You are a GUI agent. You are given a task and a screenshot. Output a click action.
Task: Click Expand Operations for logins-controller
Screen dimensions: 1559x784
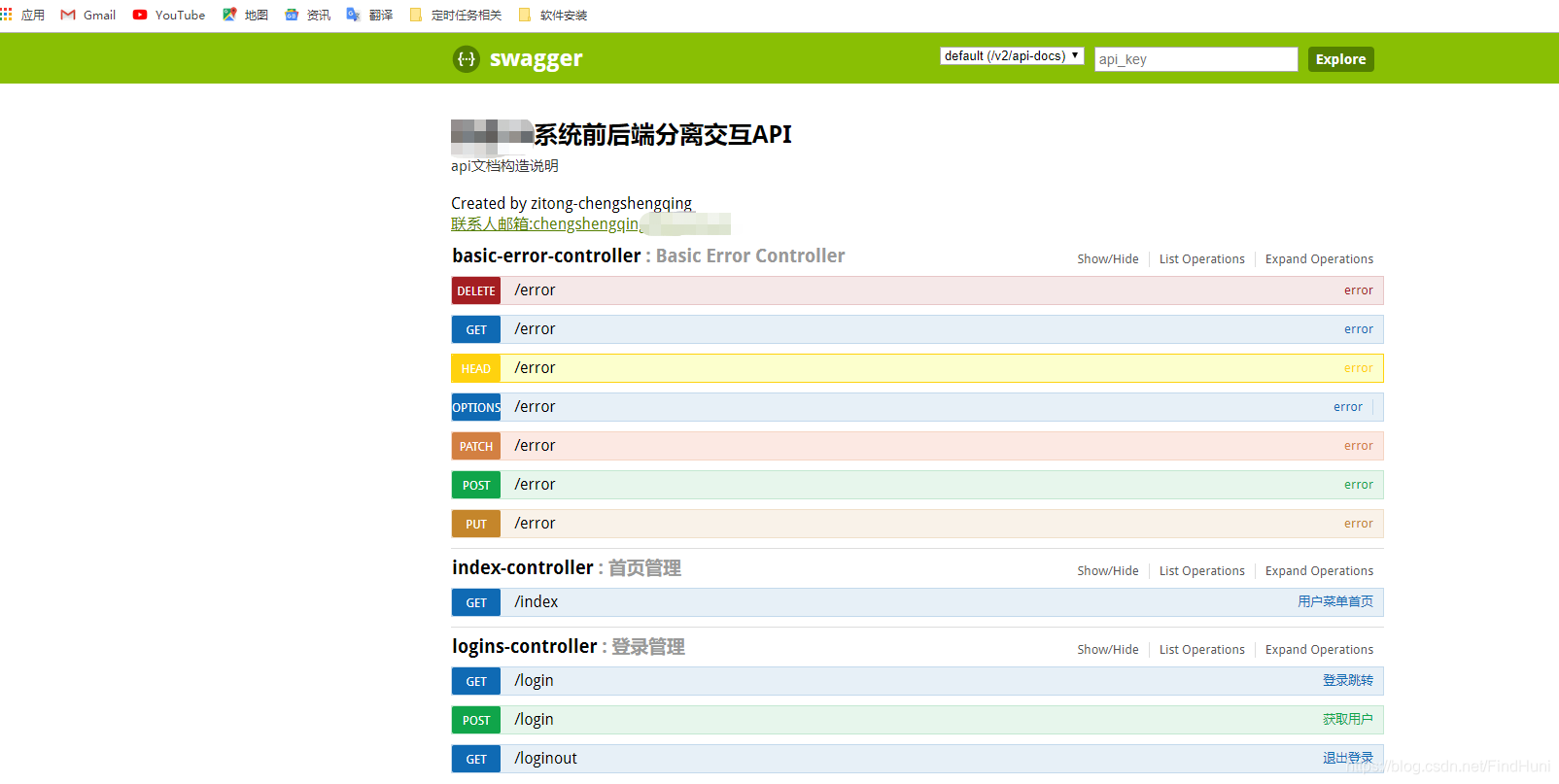point(1319,650)
